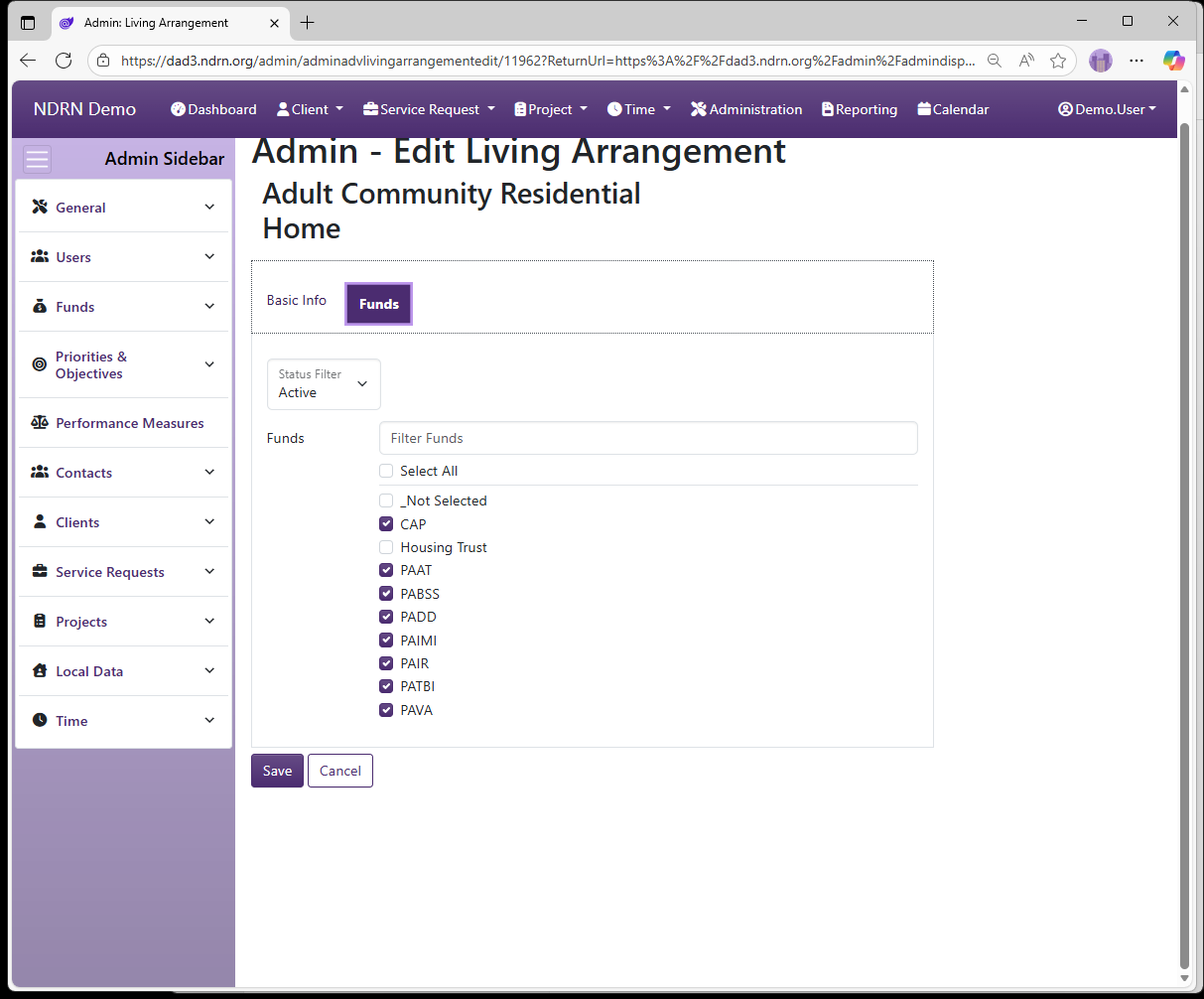The width and height of the screenshot is (1204, 999).
Task: Click the Save button
Action: coord(277,771)
